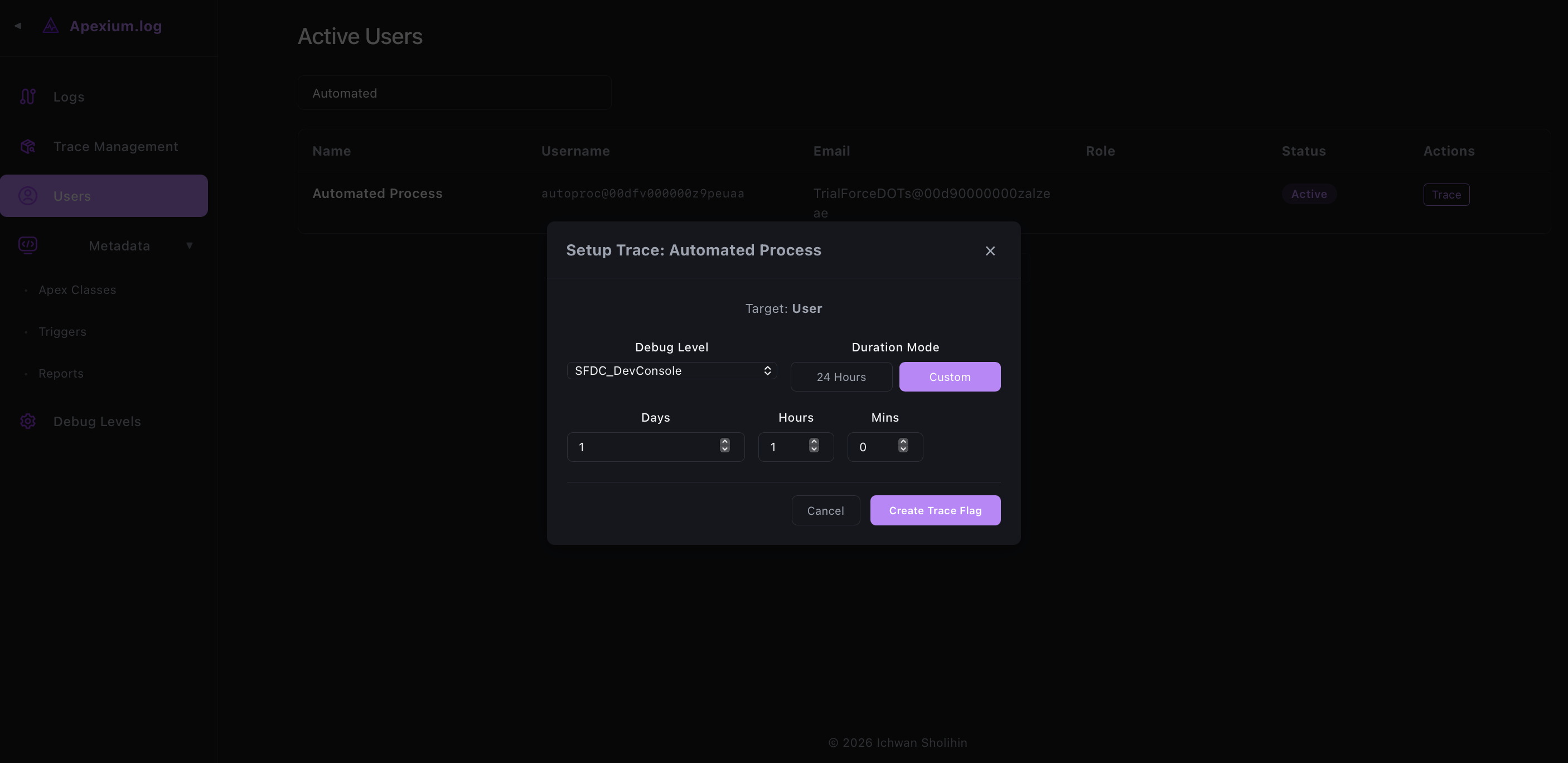This screenshot has width=1568, height=763.
Task: Click the Logs sidebar icon
Action: click(x=28, y=96)
